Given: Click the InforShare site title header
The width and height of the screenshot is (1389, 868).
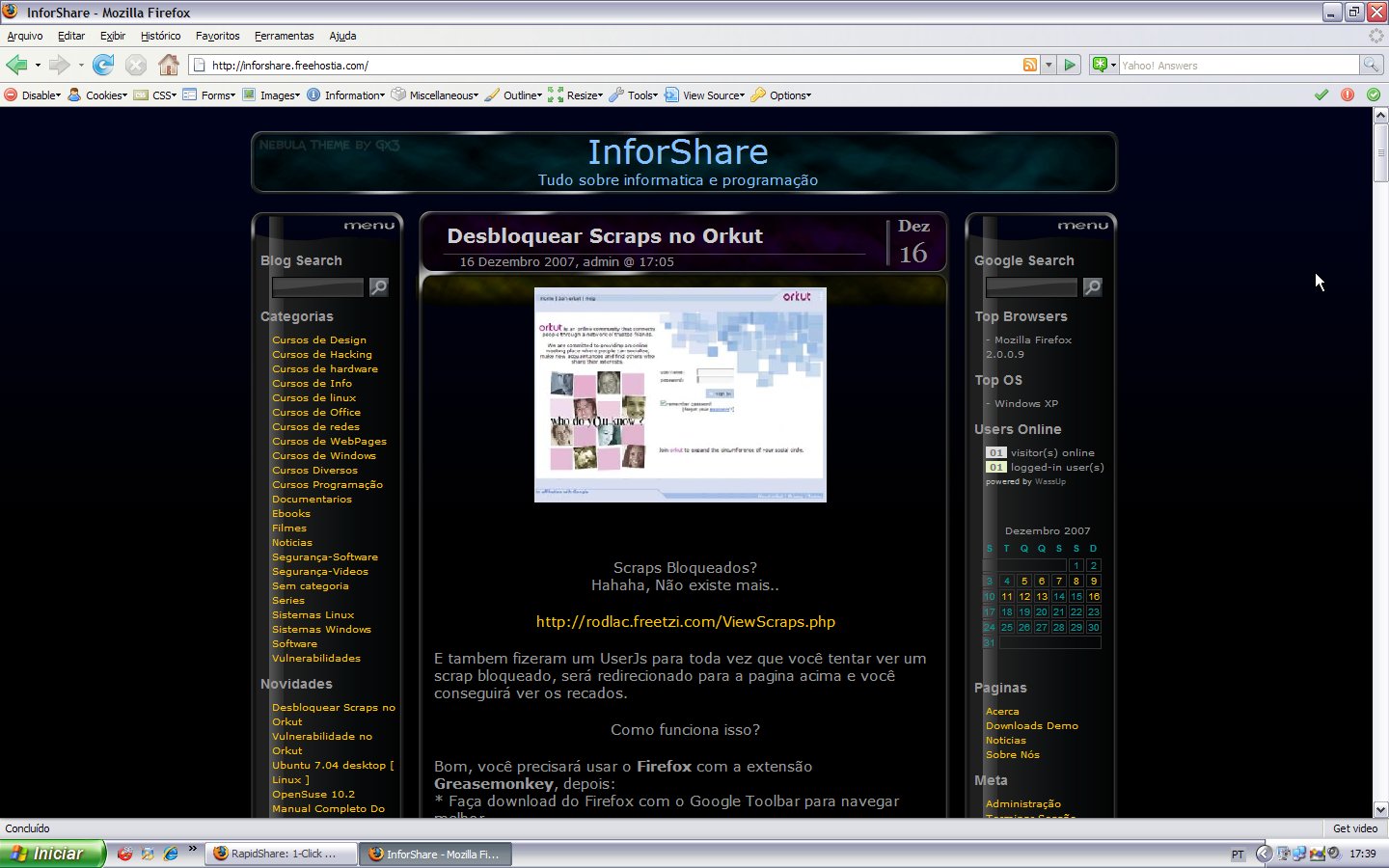Looking at the screenshot, I should pos(678,151).
